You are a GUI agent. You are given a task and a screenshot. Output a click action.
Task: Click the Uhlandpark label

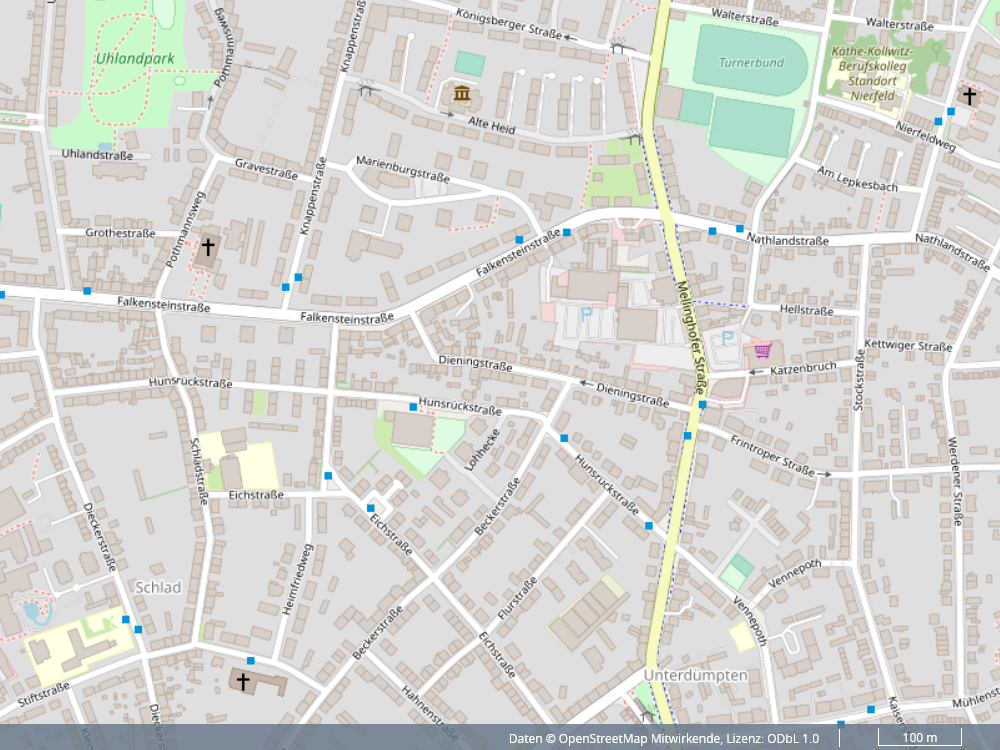[x=135, y=58]
